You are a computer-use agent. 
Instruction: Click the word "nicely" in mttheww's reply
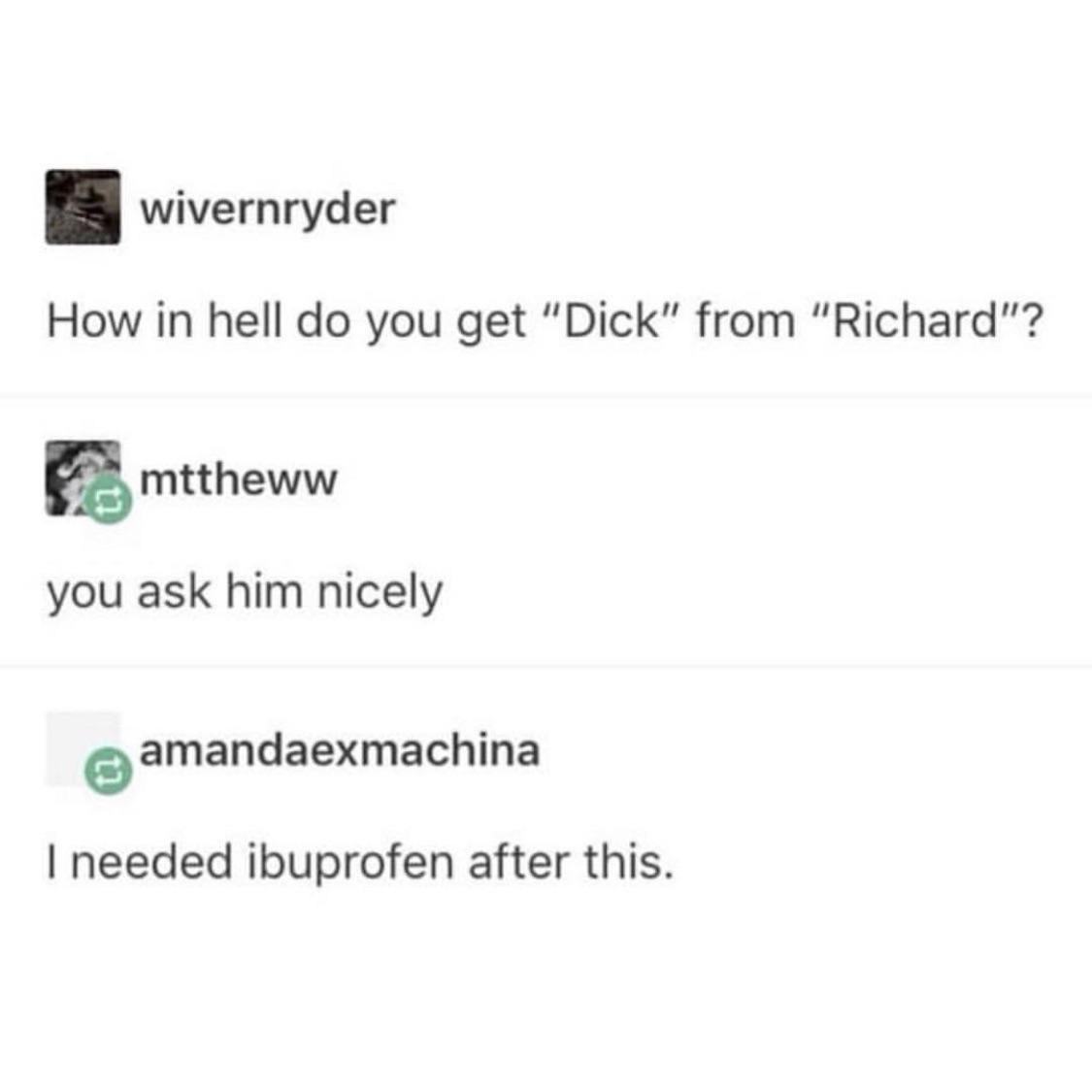point(380,593)
